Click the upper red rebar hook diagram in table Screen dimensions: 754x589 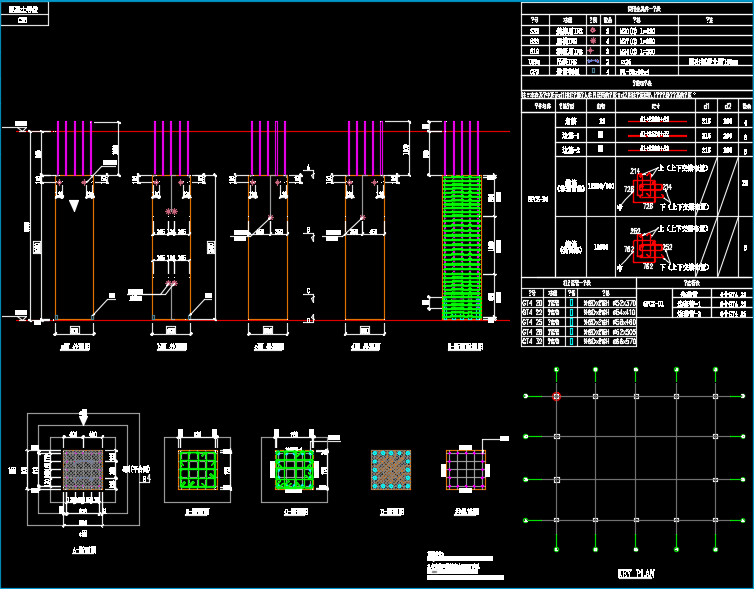click(x=645, y=188)
